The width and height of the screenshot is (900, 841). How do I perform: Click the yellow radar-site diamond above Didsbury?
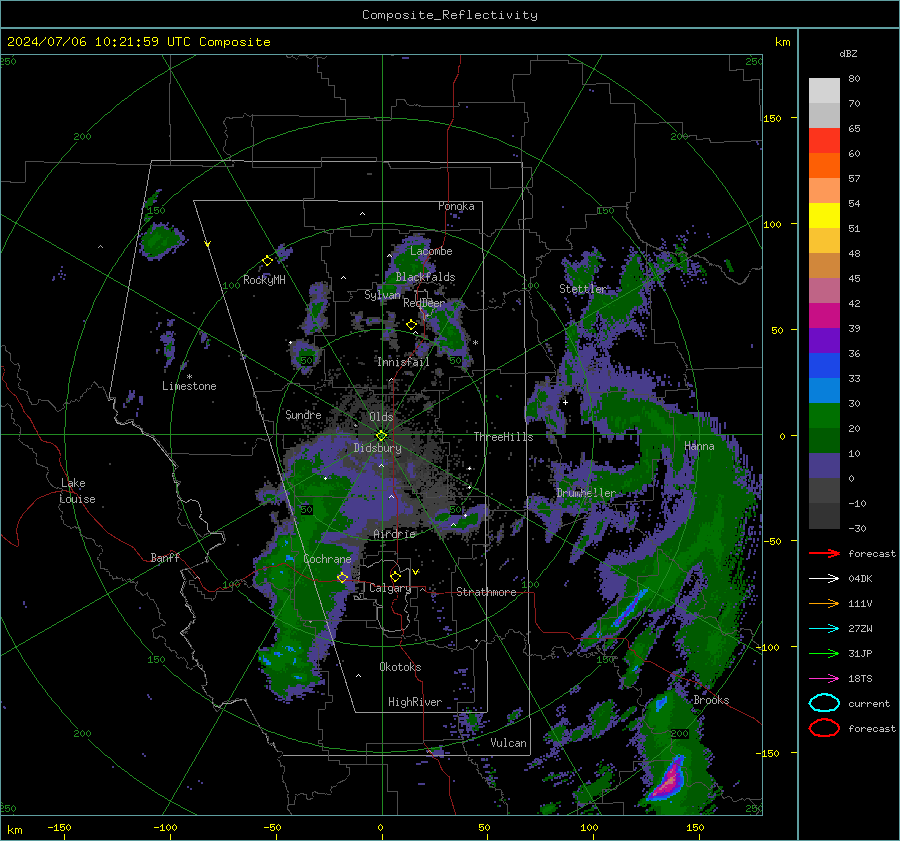381,436
